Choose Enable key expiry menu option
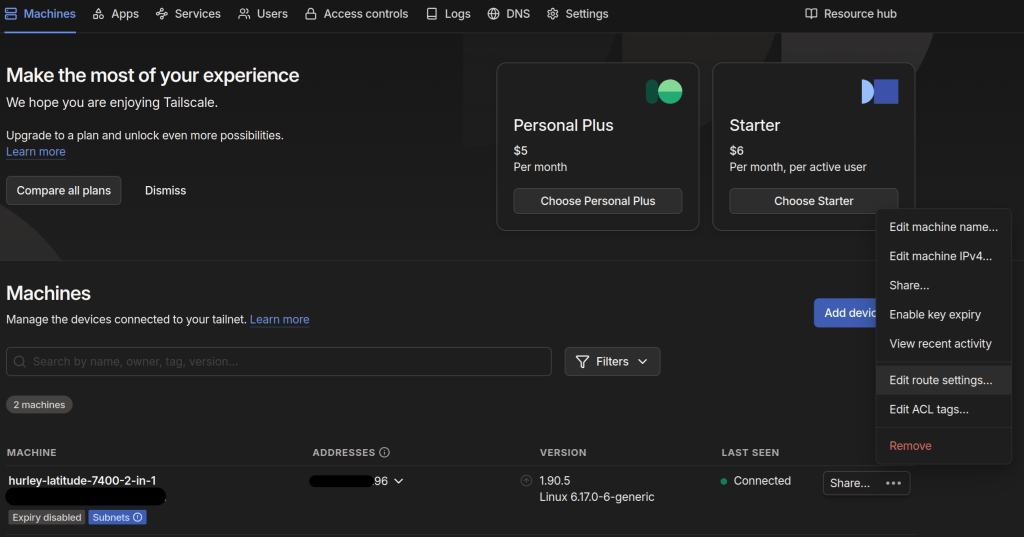Viewport: 1024px width, 537px height. click(x=934, y=314)
